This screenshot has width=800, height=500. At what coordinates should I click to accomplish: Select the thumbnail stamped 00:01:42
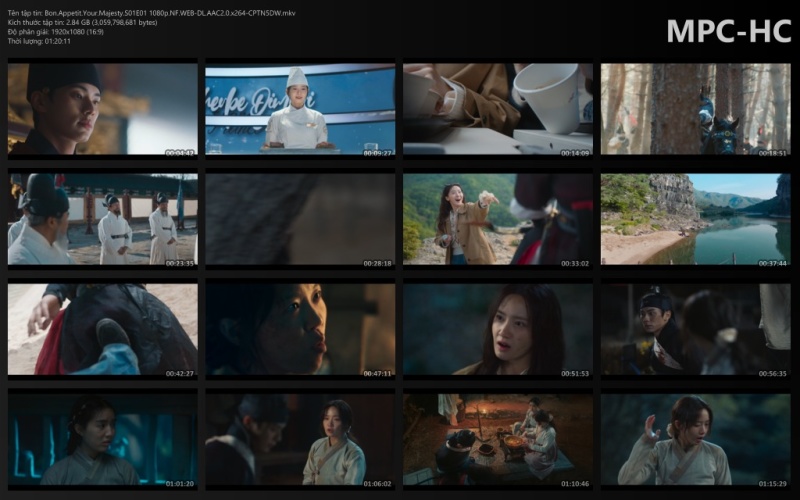coord(103,109)
